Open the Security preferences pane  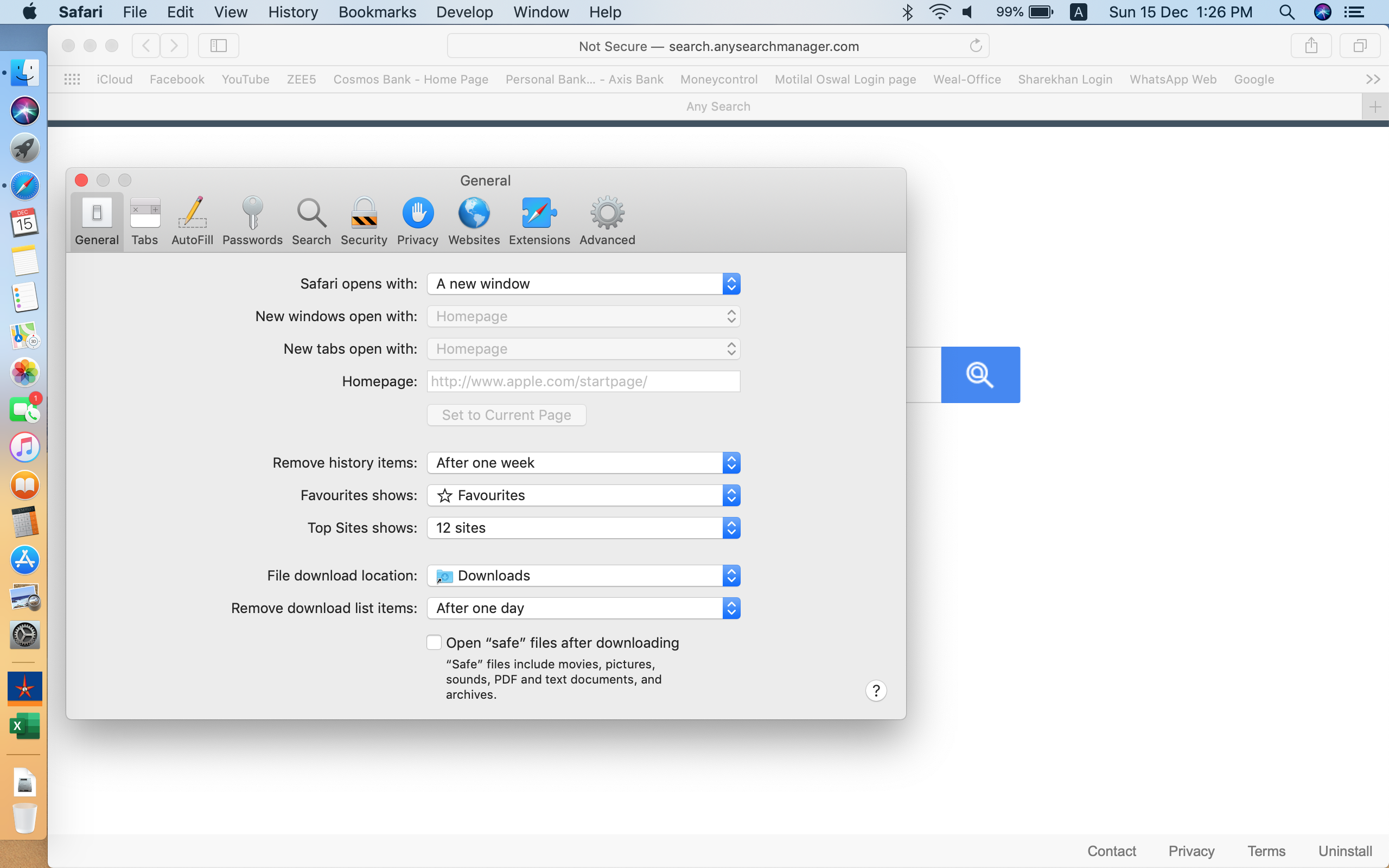364,221
